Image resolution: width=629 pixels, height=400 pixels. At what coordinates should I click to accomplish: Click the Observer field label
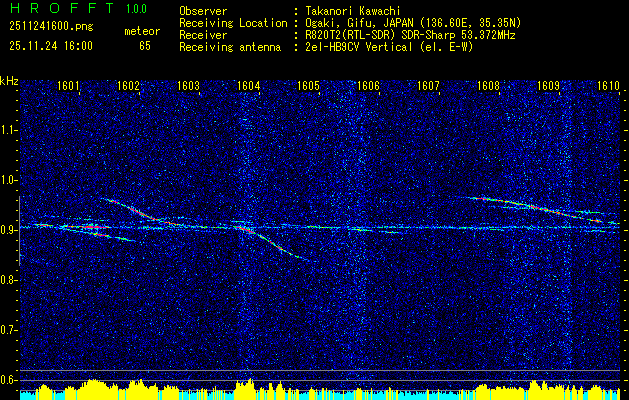click(x=203, y=11)
